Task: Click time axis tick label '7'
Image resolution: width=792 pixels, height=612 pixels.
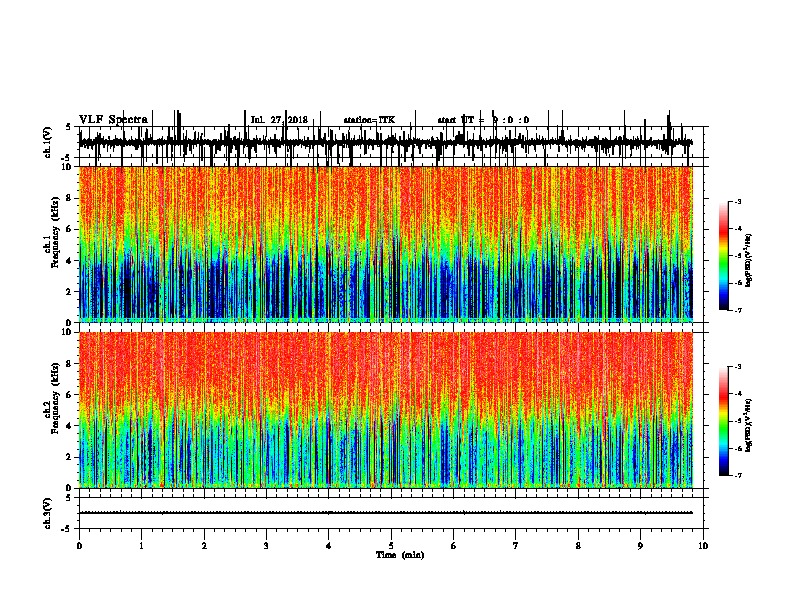Action: tap(516, 546)
